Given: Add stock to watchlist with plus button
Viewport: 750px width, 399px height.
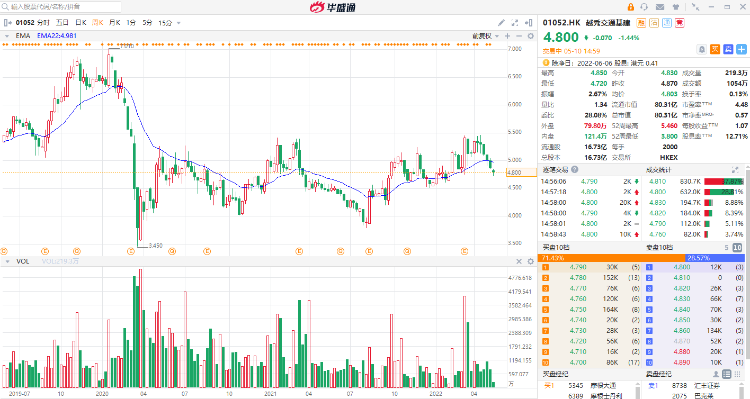Looking at the screenshot, I should [x=741, y=49].
